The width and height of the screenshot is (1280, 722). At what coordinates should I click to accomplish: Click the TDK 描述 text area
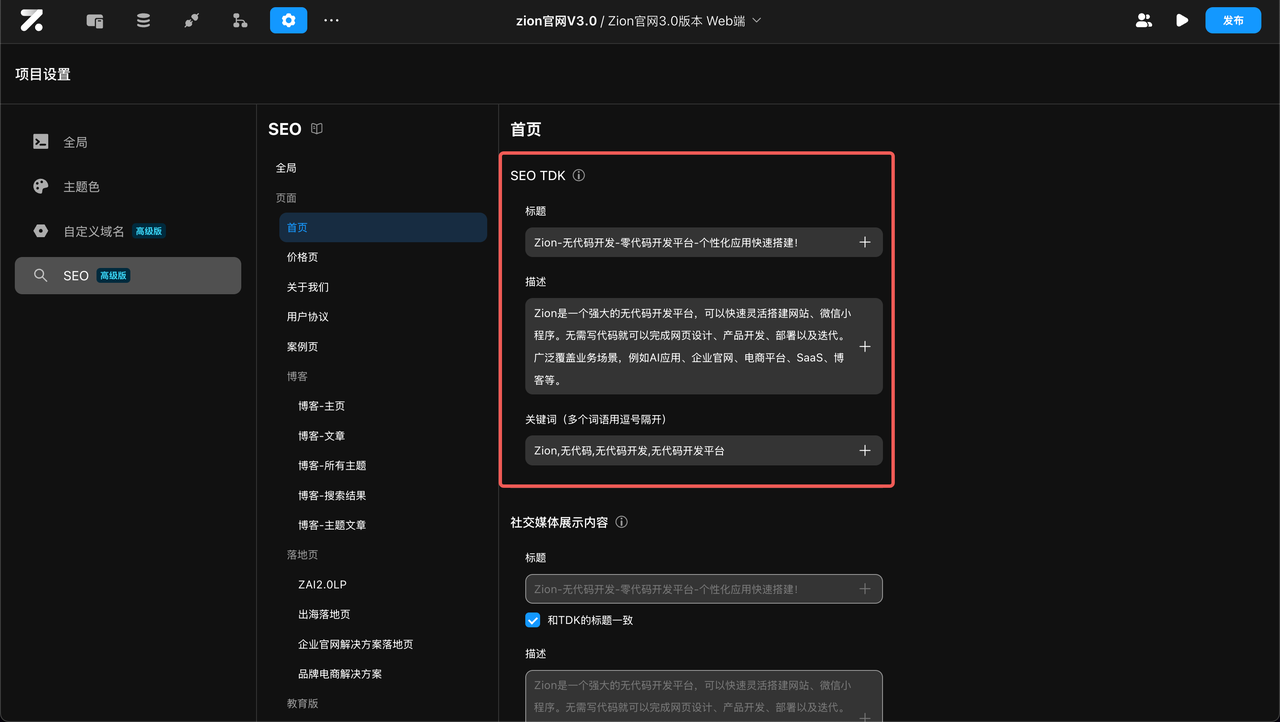[x=704, y=346]
